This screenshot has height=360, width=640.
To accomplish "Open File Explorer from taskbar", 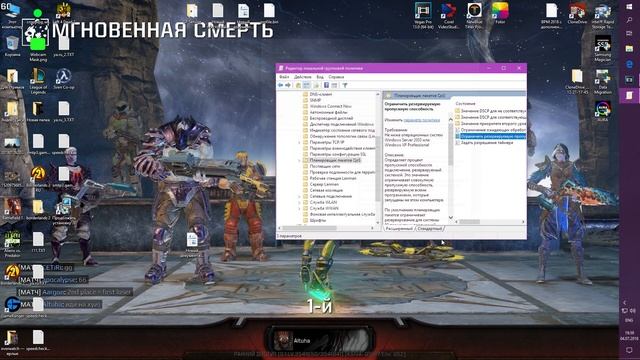I will 629,49.
